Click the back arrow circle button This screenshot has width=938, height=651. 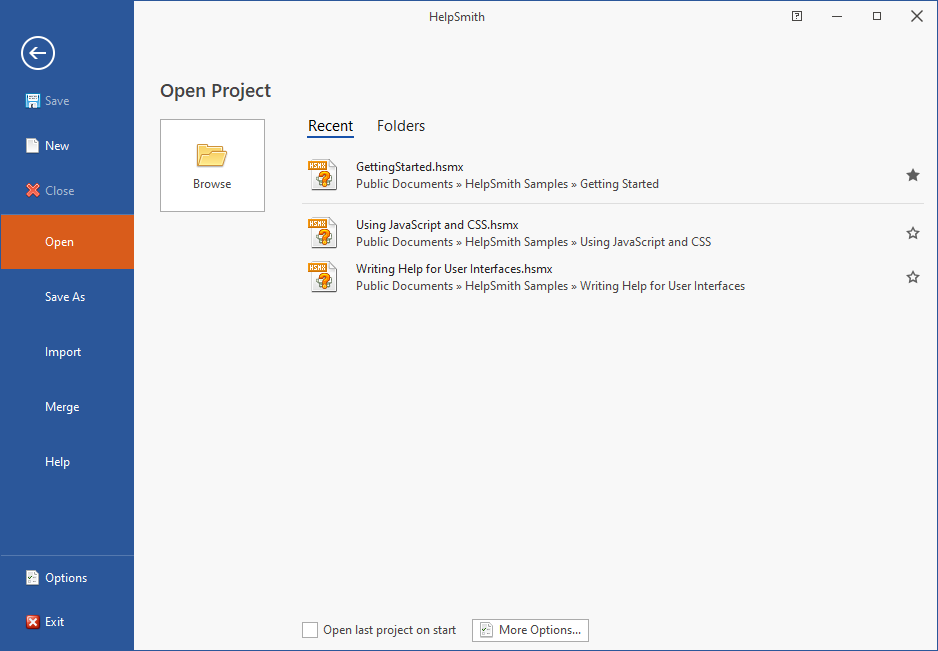pyautogui.click(x=38, y=53)
